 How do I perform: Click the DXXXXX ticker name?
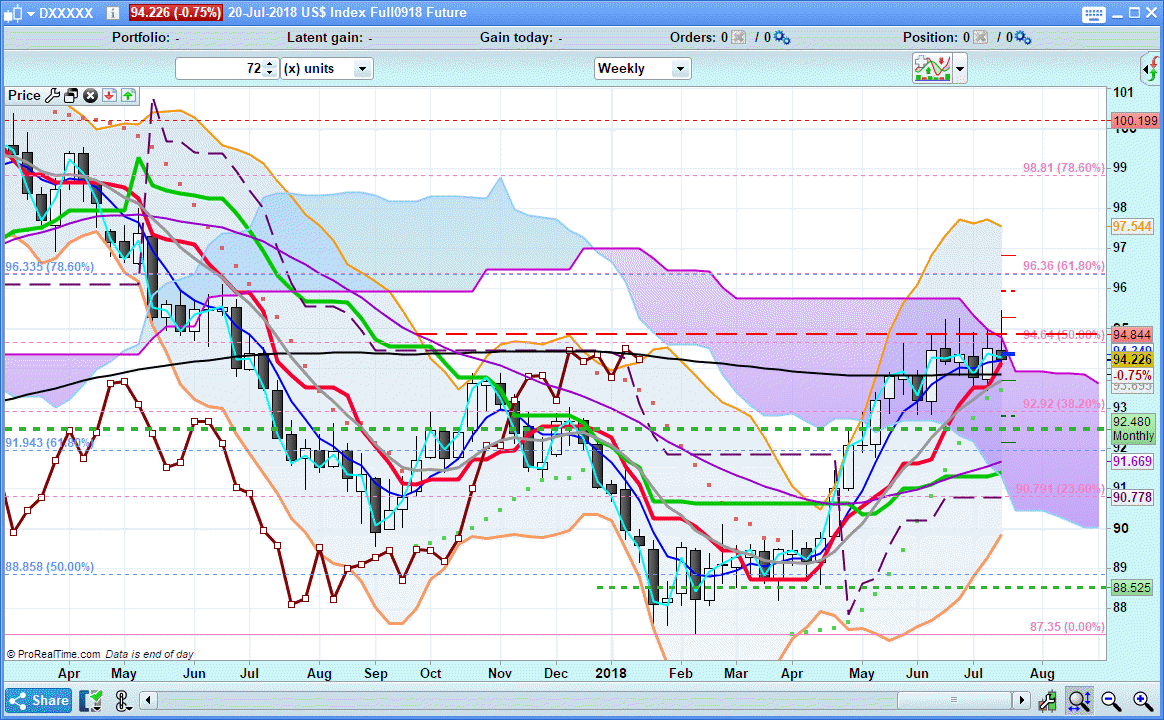(66, 13)
